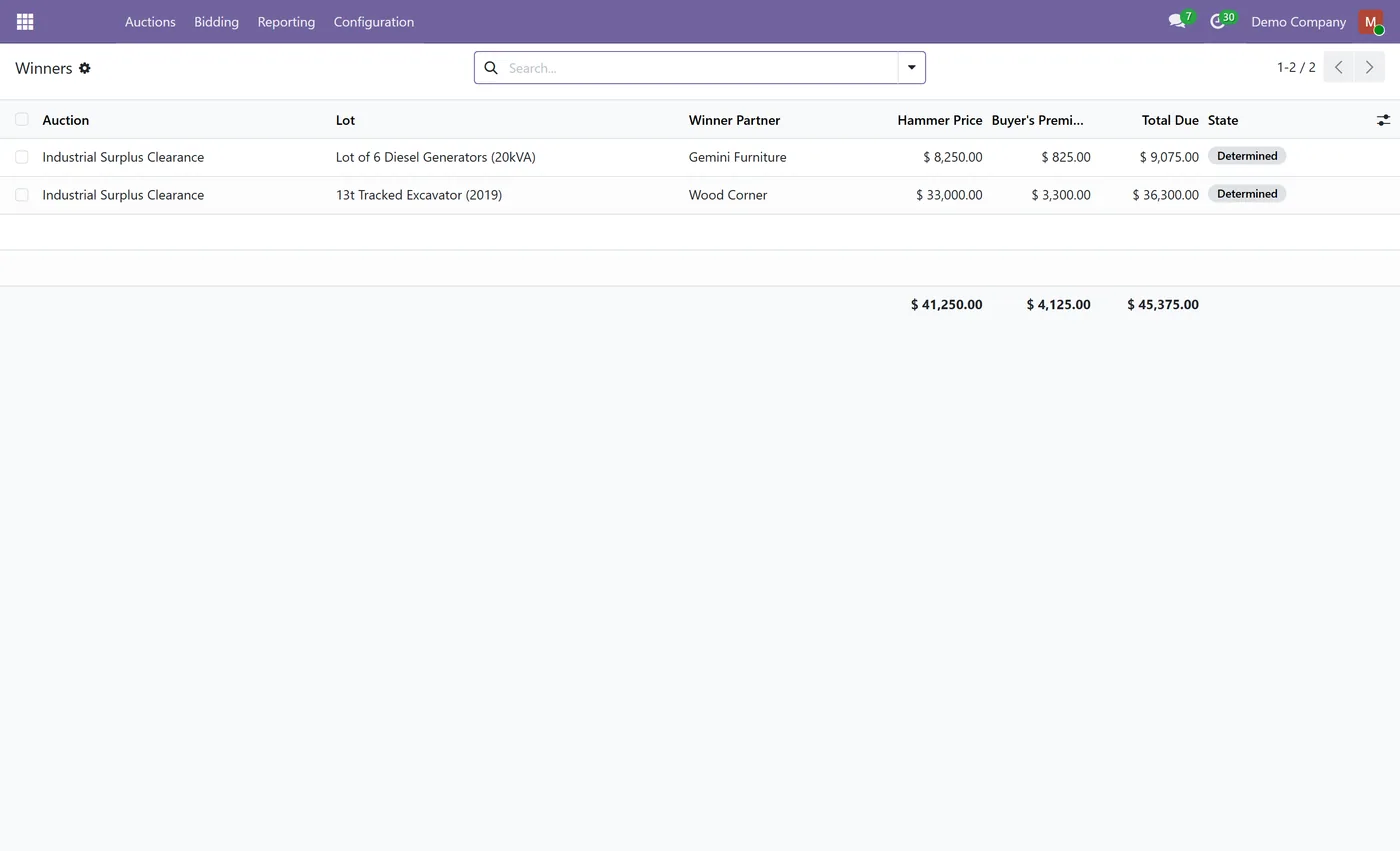Viewport: 1400px width, 851px height.
Task: Click the 1-2 / 2 pager counter
Action: 1296,68
